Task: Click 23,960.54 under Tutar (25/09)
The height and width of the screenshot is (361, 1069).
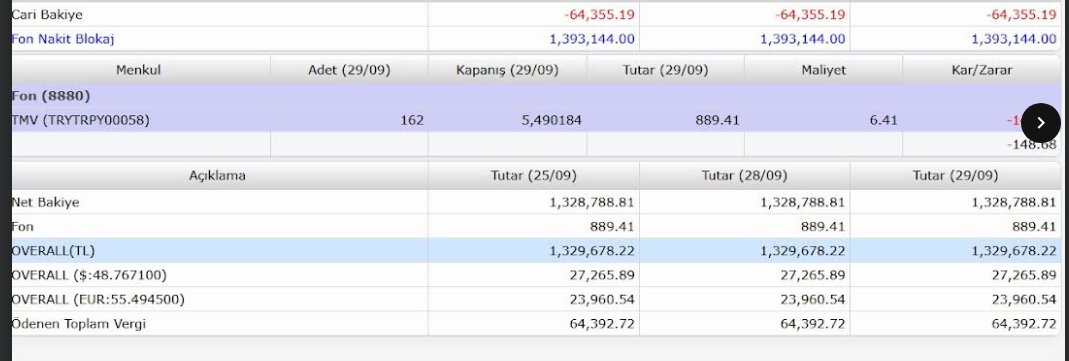Action: (x=602, y=300)
